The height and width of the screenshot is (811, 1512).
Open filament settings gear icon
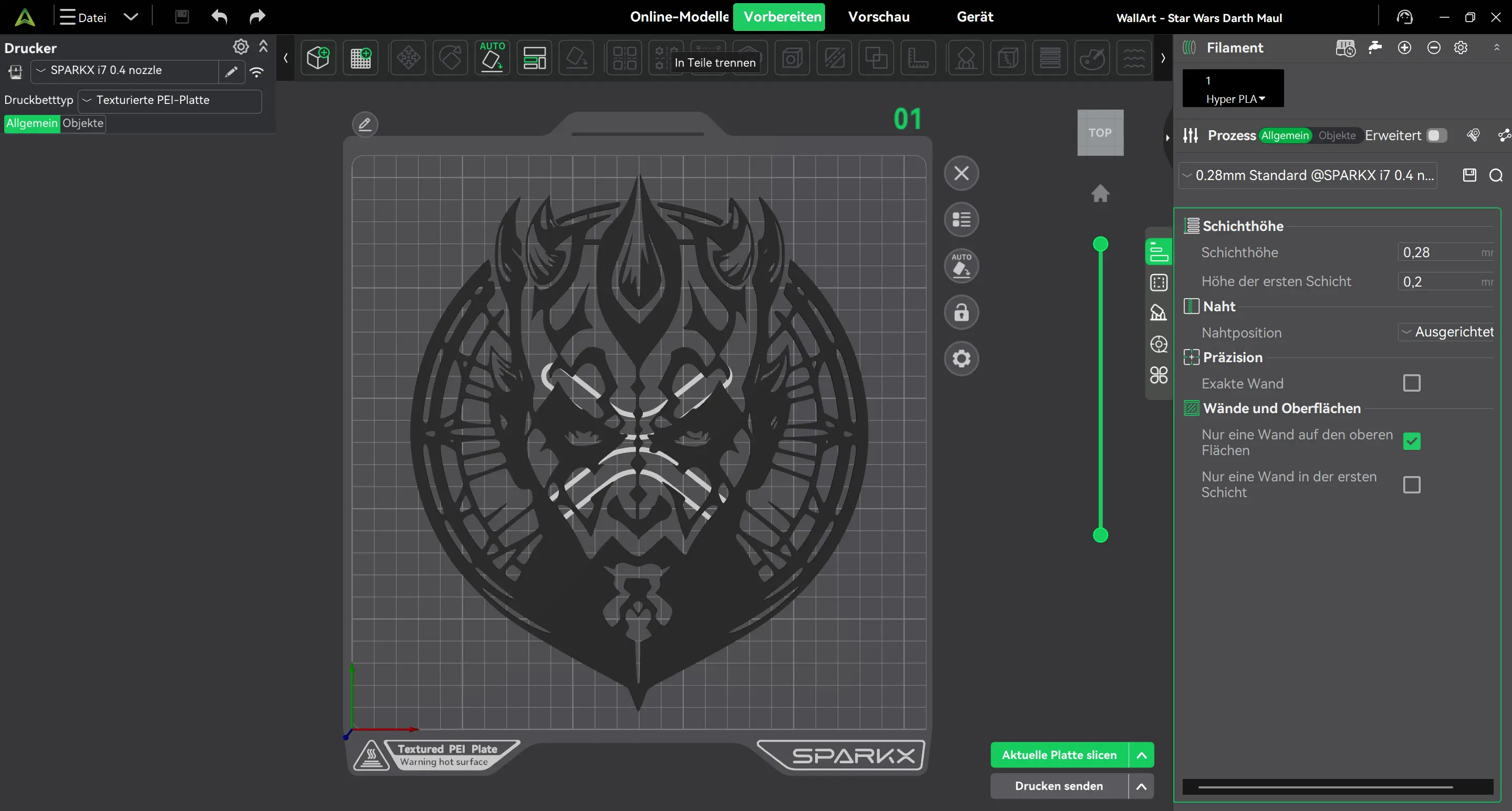click(x=1461, y=48)
